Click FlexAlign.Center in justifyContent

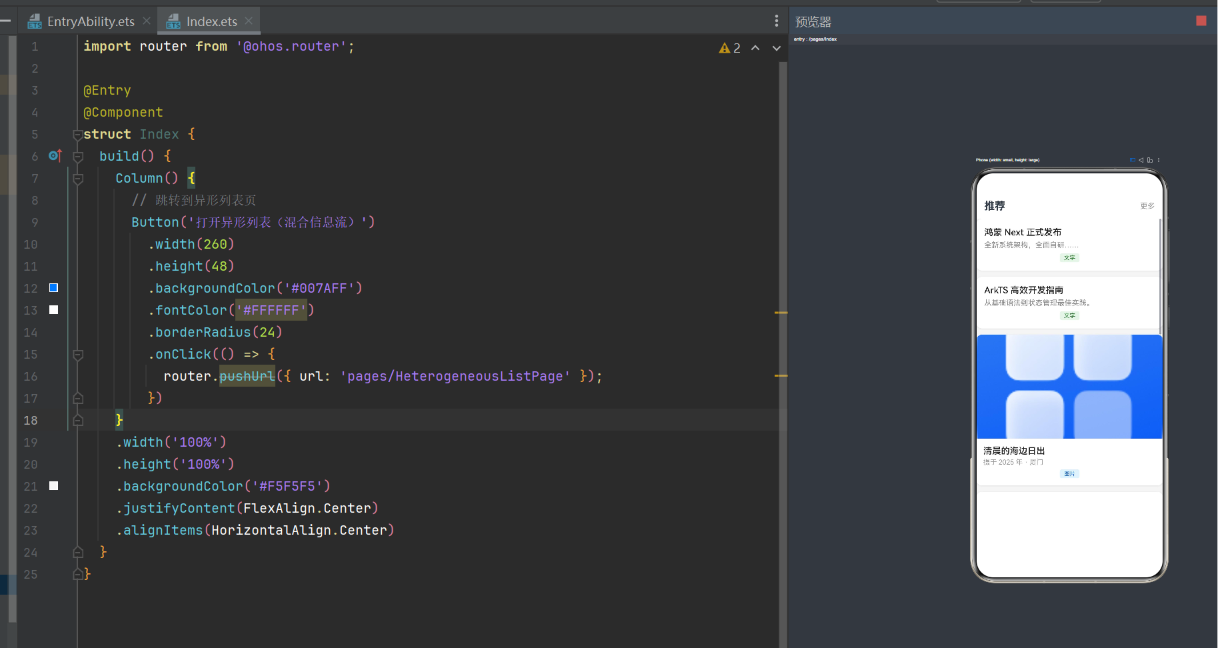pos(307,508)
